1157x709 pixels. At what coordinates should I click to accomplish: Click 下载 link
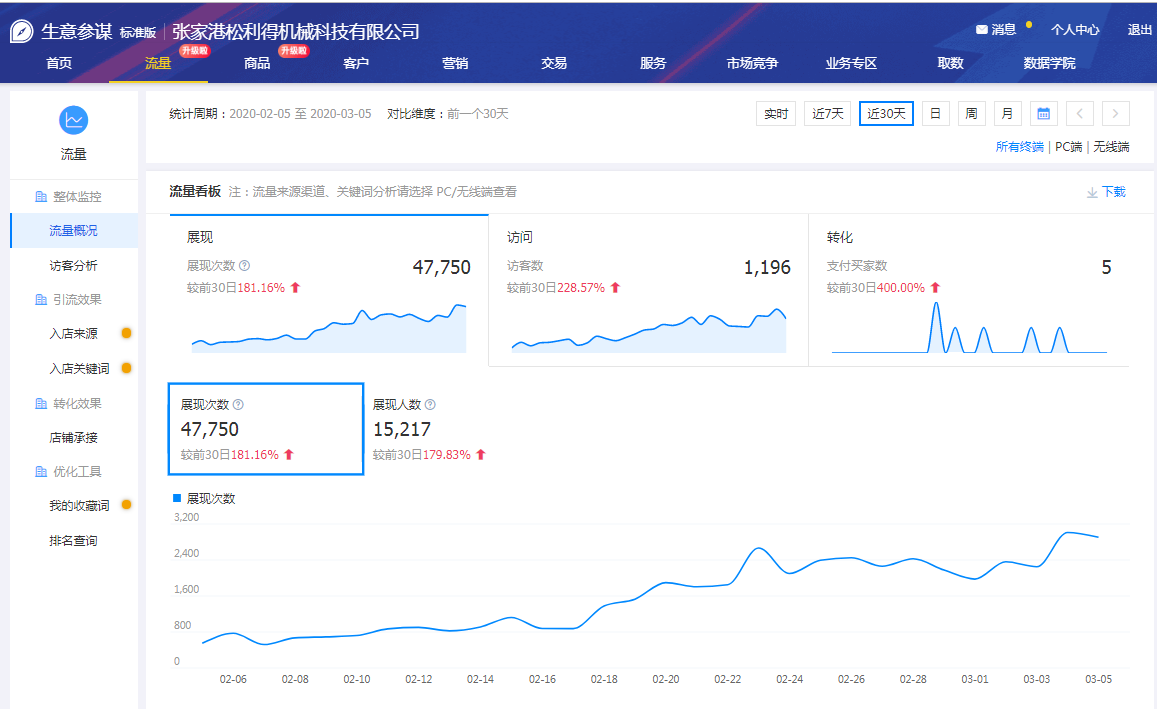pos(1113,192)
